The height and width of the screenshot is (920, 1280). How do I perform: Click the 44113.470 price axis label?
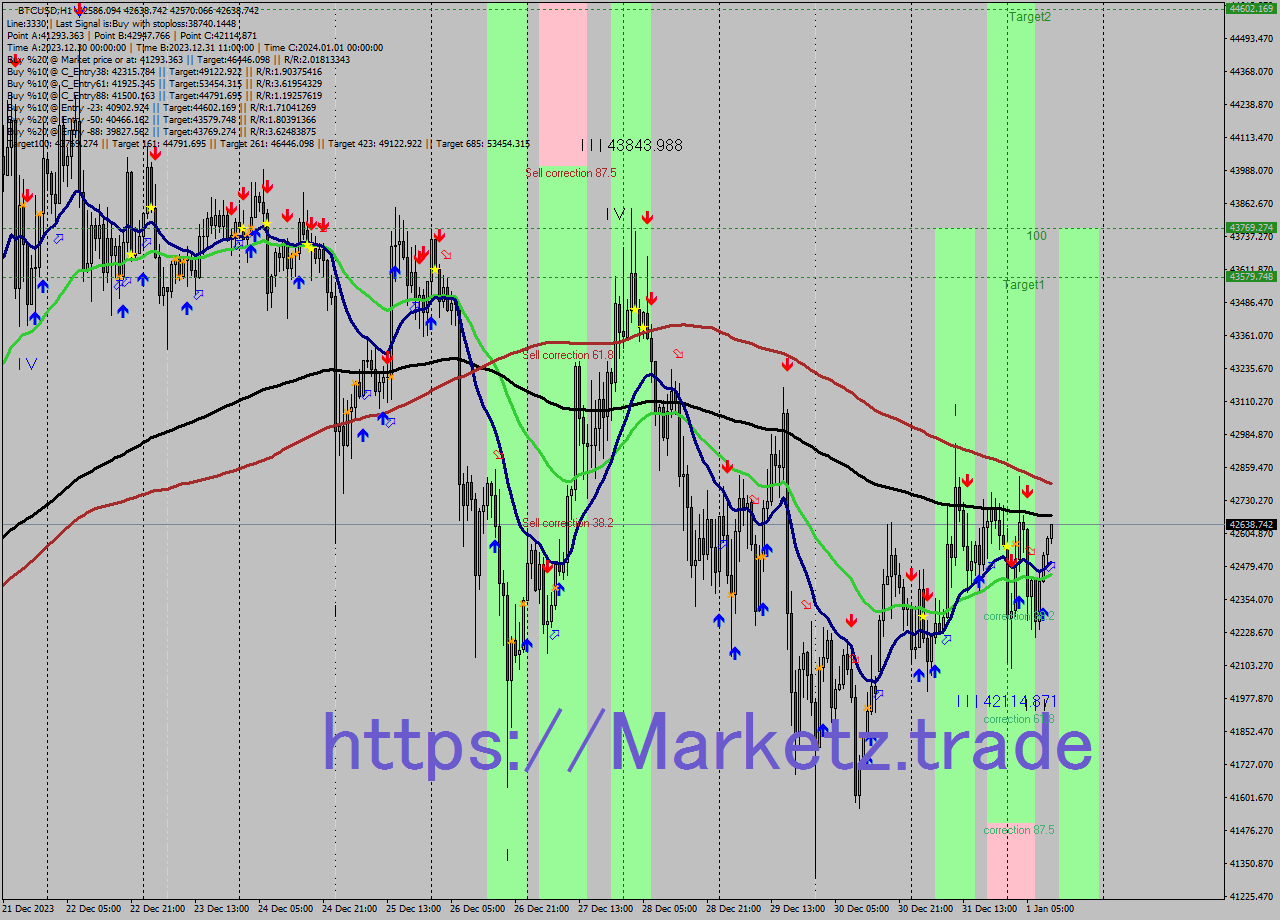1253,138
